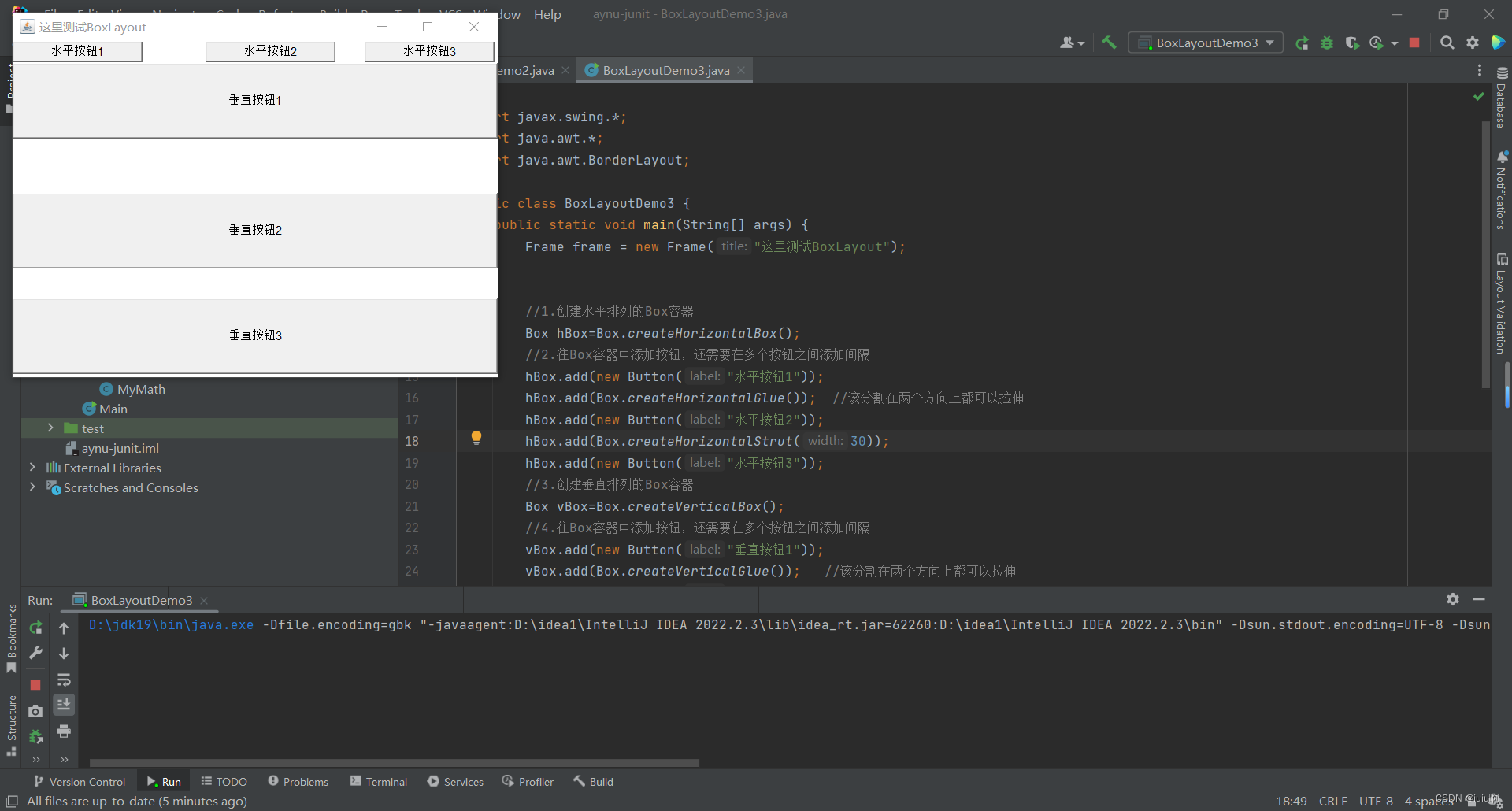1512x811 pixels.
Task: Open IDE Settings via the gear icon
Action: click(x=1473, y=43)
